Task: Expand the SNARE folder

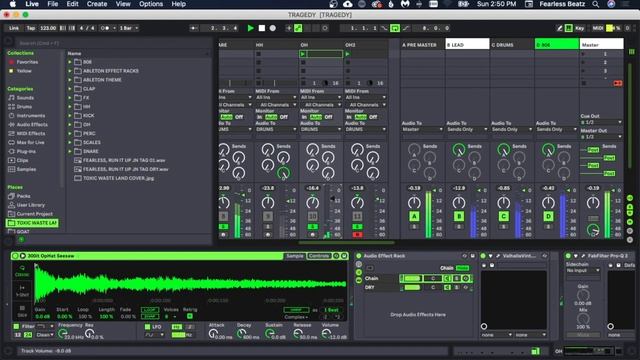Action: pyautogui.click(x=70, y=151)
